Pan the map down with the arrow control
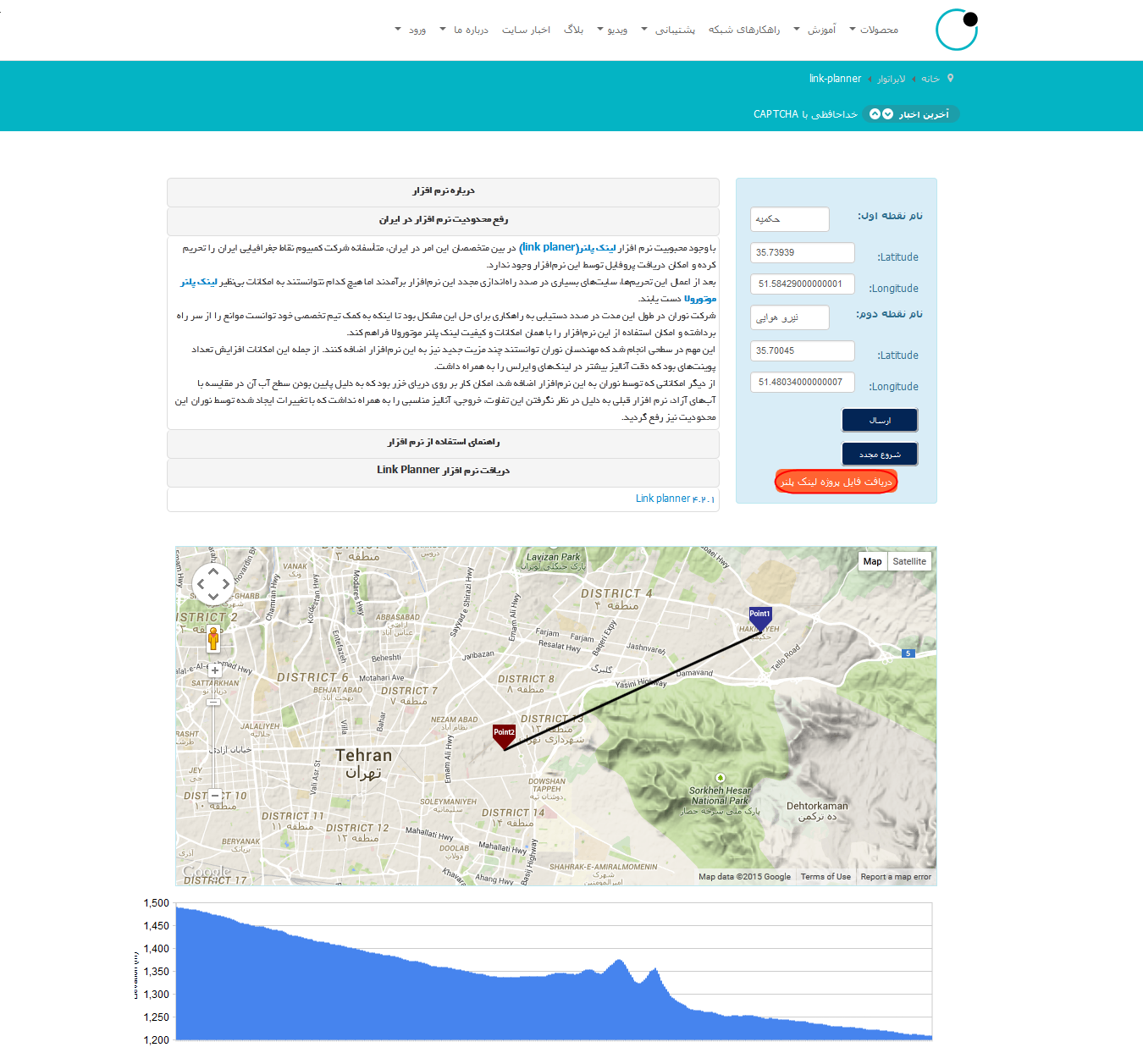The height and width of the screenshot is (1064, 1143). tap(213, 597)
